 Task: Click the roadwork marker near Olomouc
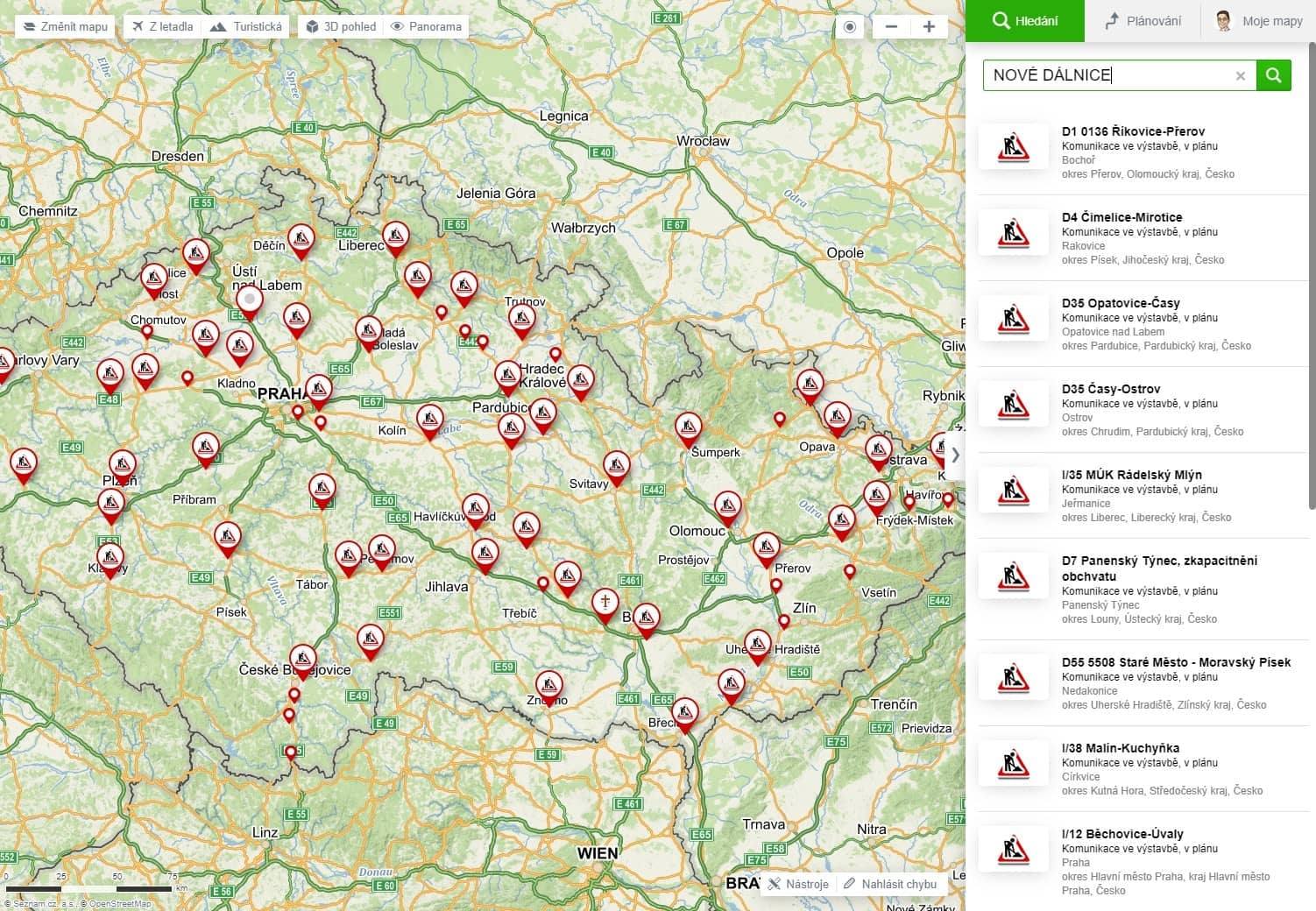tap(727, 508)
